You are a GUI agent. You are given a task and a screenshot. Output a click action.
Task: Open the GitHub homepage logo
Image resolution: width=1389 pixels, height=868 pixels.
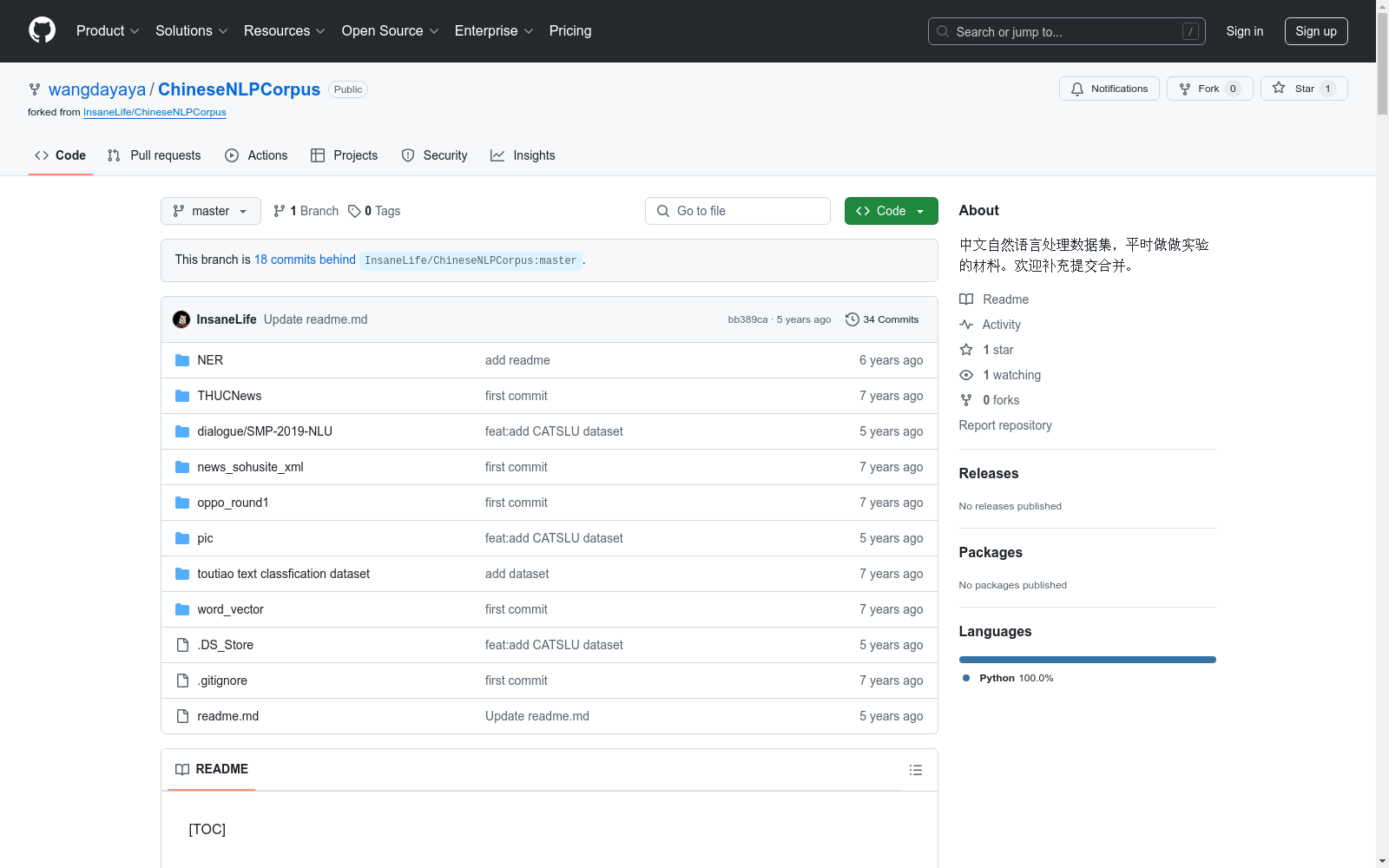pyautogui.click(x=42, y=30)
